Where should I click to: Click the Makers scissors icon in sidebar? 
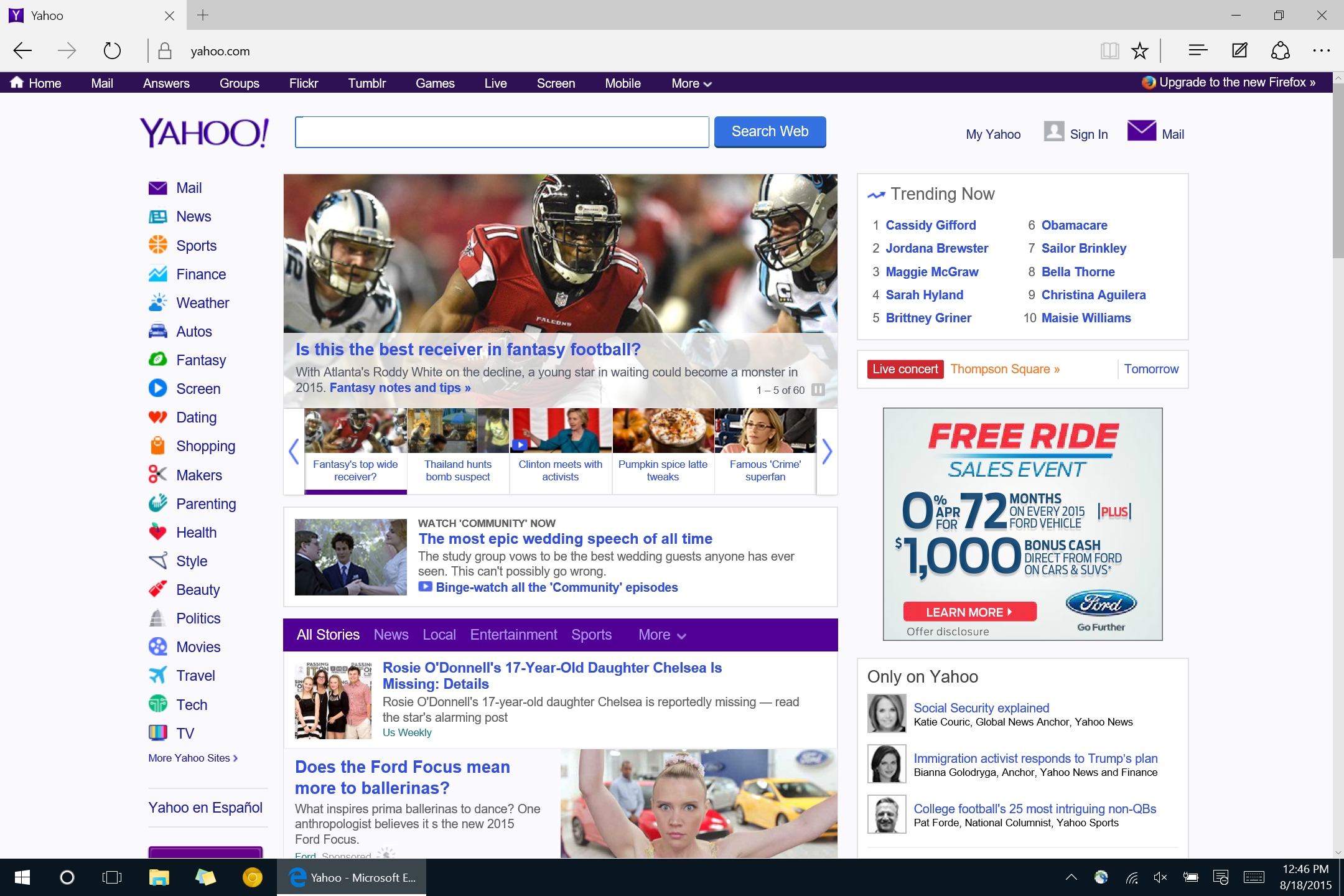click(x=158, y=475)
